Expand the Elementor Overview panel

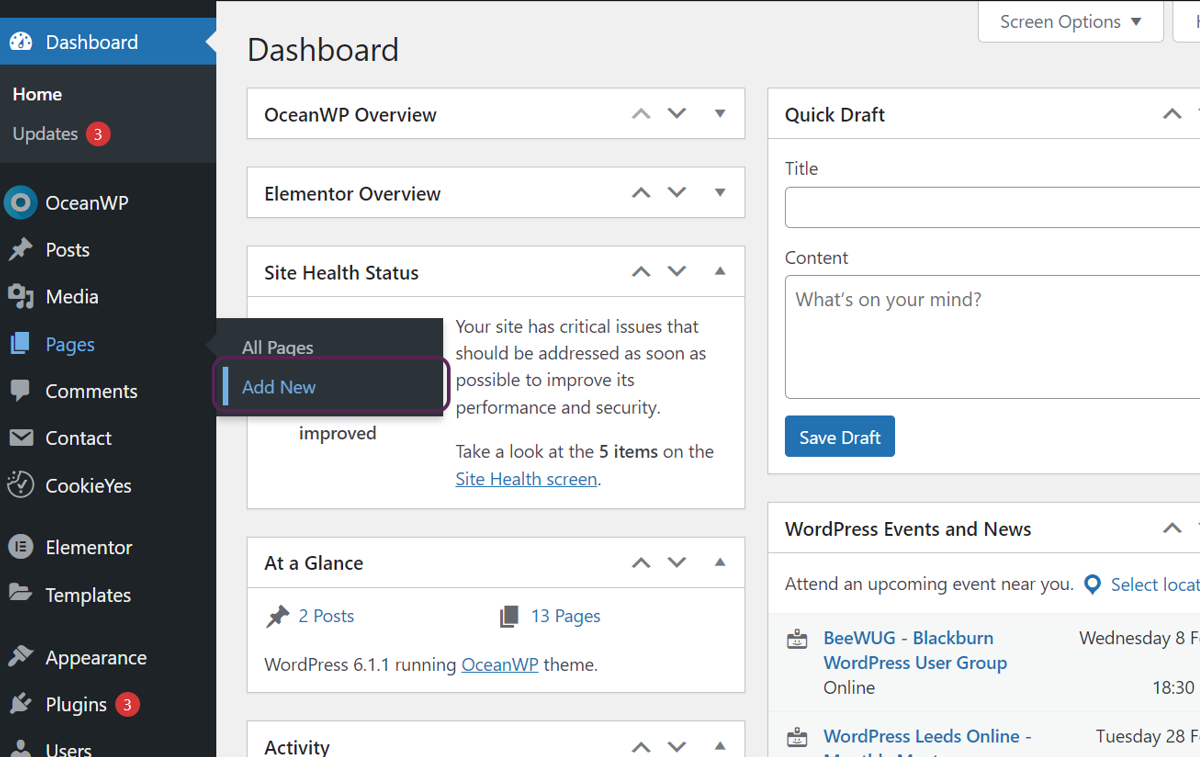click(x=720, y=193)
